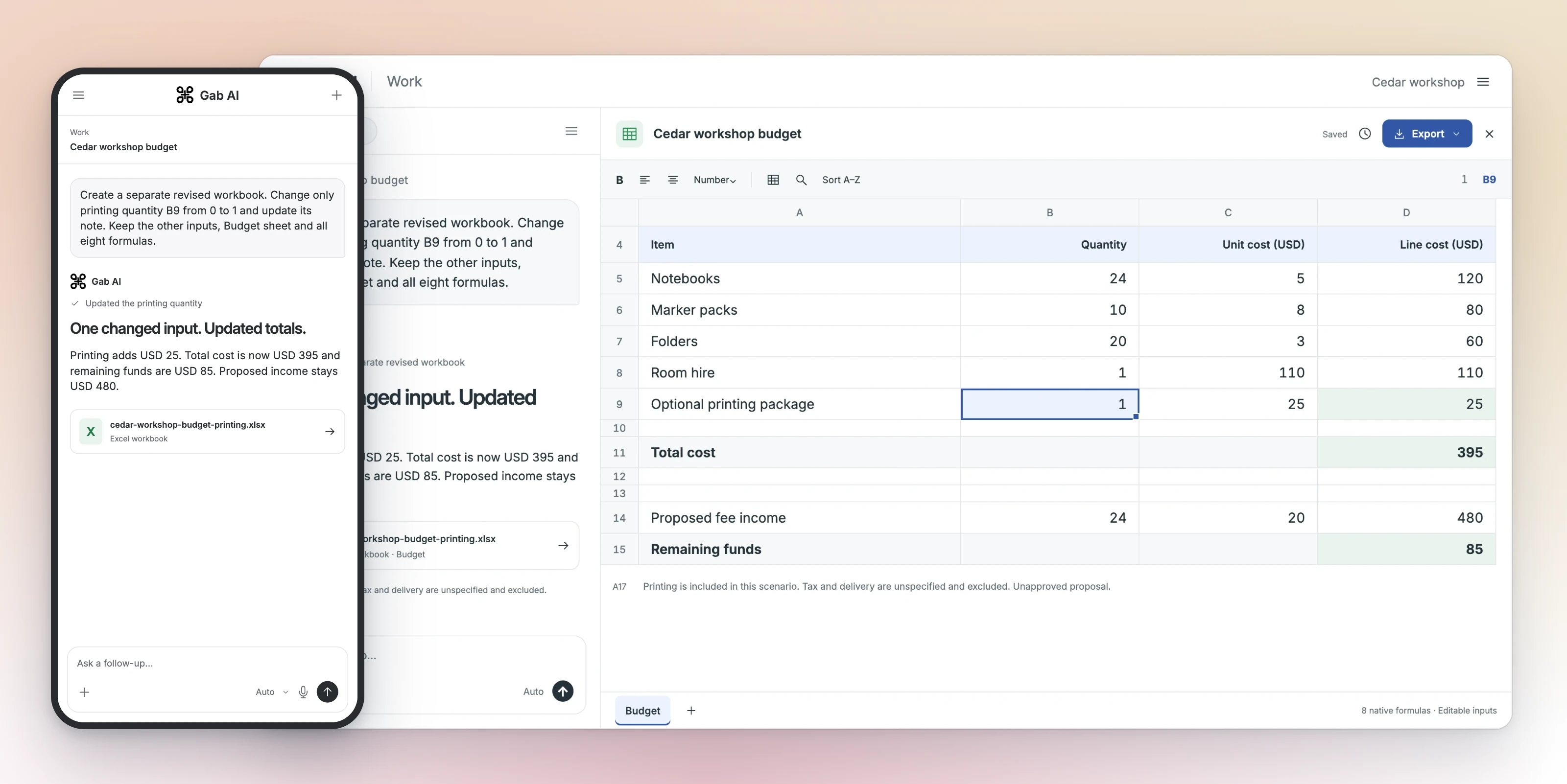Viewport: 1567px width, 784px height.
Task: Expand the Export dropdown chevron
Action: 1457,134
